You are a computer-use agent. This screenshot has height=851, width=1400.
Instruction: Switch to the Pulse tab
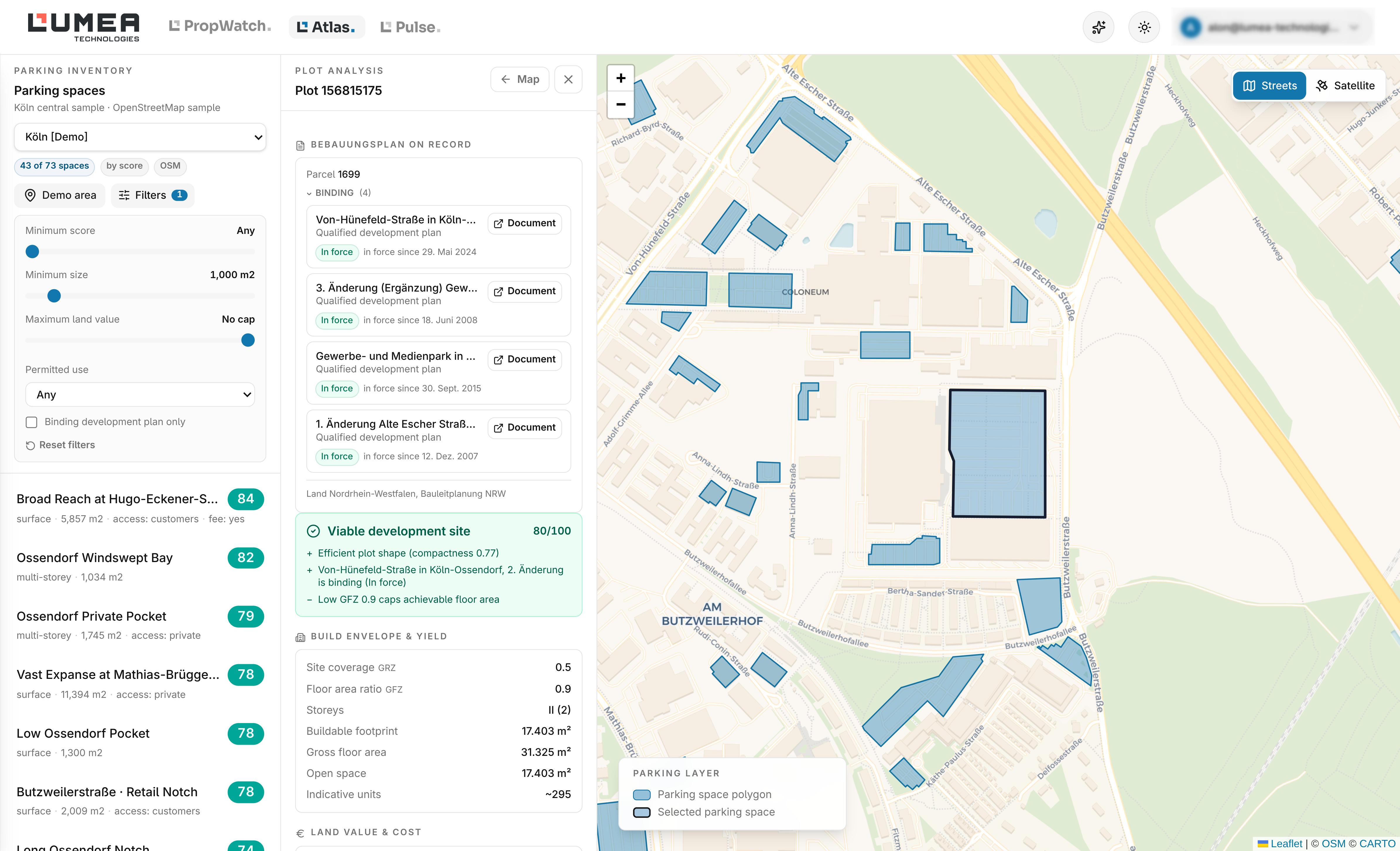pos(410,27)
